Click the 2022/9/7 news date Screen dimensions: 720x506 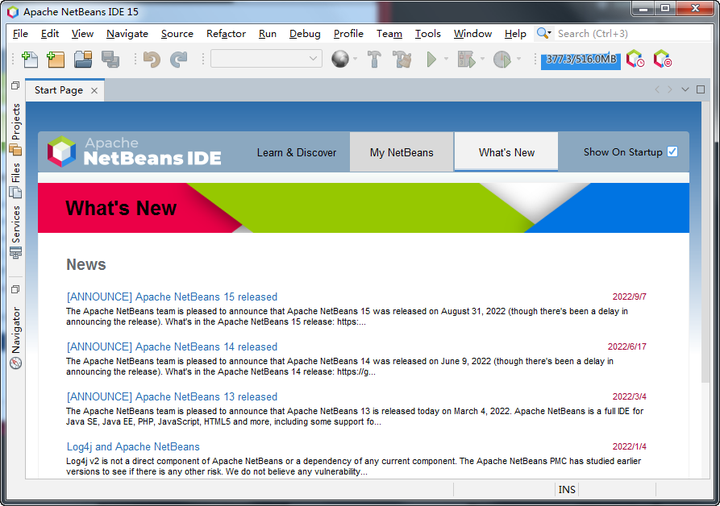tap(630, 297)
